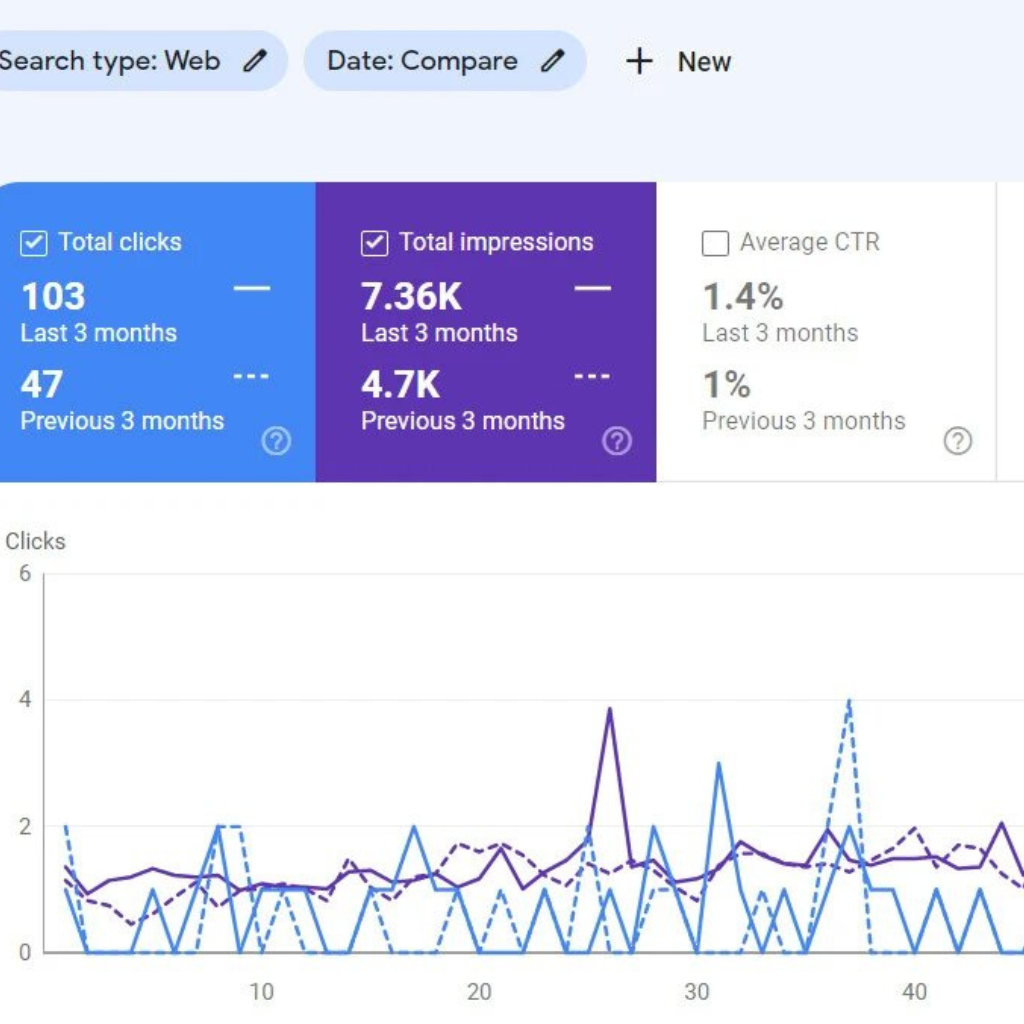Click dashed line legend in Total impressions card
1024x1024 pixels.
click(x=592, y=376)
